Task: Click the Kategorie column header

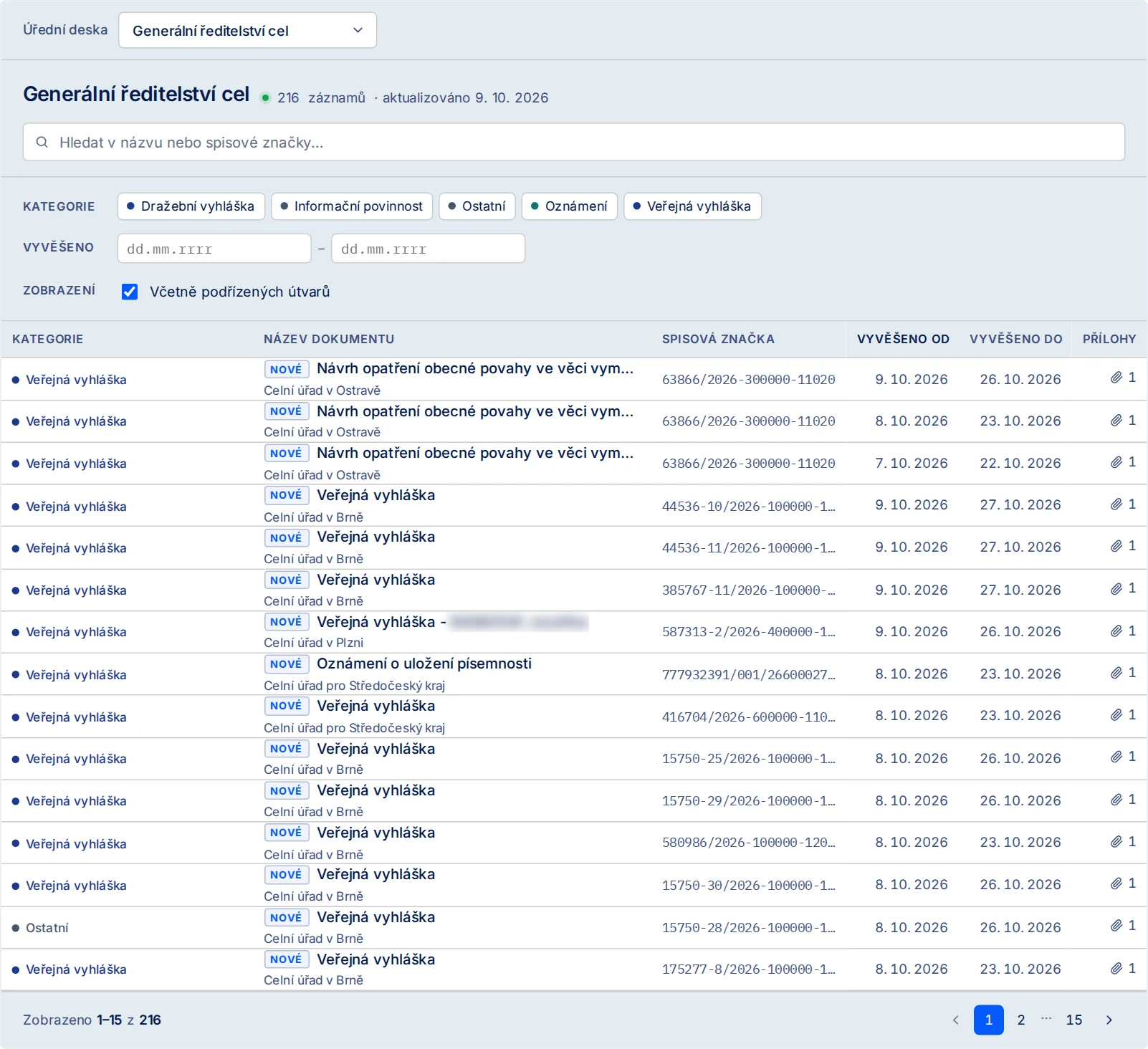Action: (x=48, y=339)
